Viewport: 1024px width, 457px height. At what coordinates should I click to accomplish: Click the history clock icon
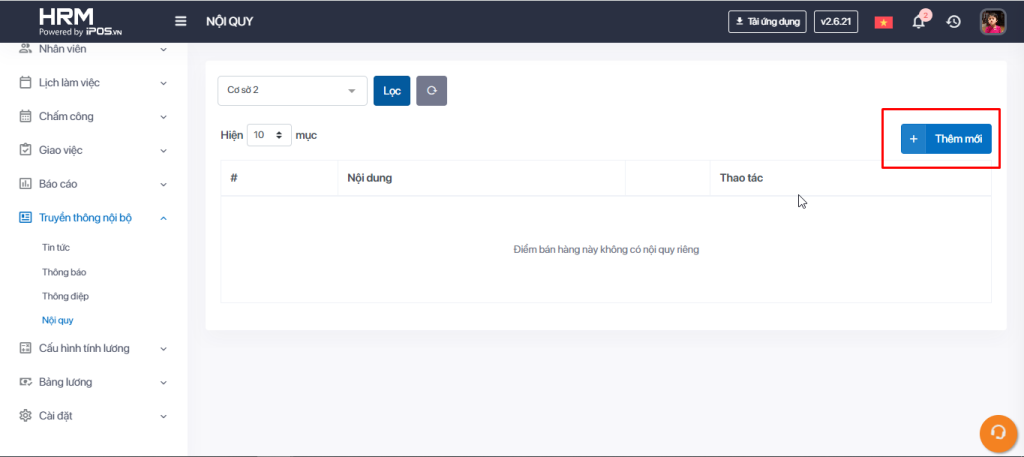click(954, 22)
